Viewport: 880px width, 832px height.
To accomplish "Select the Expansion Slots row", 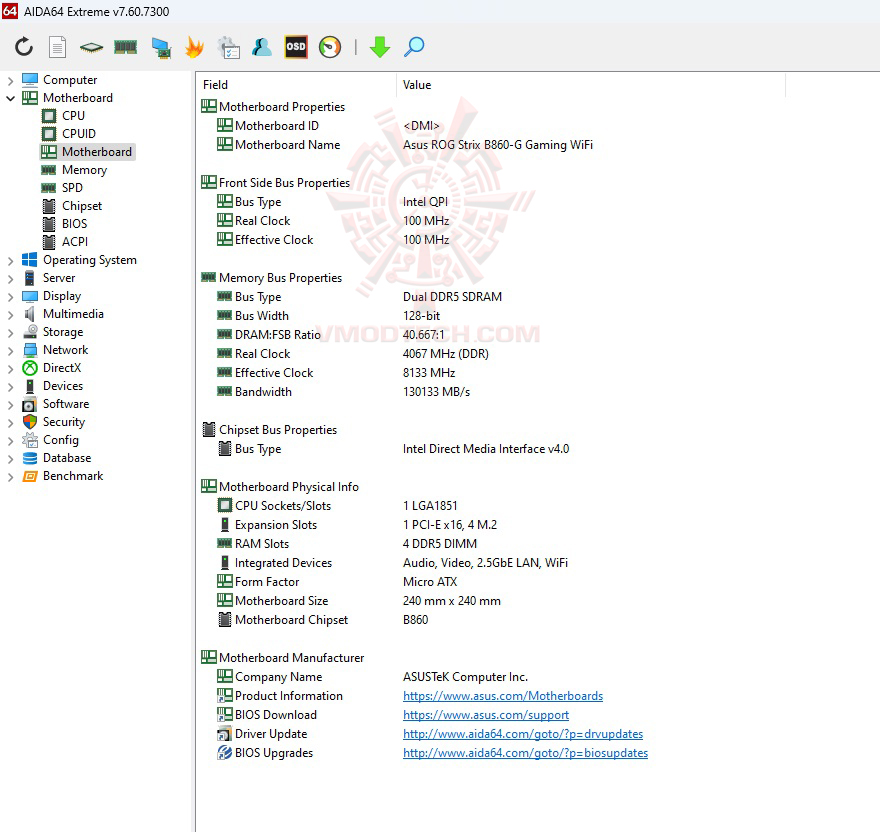I will 358,525.
